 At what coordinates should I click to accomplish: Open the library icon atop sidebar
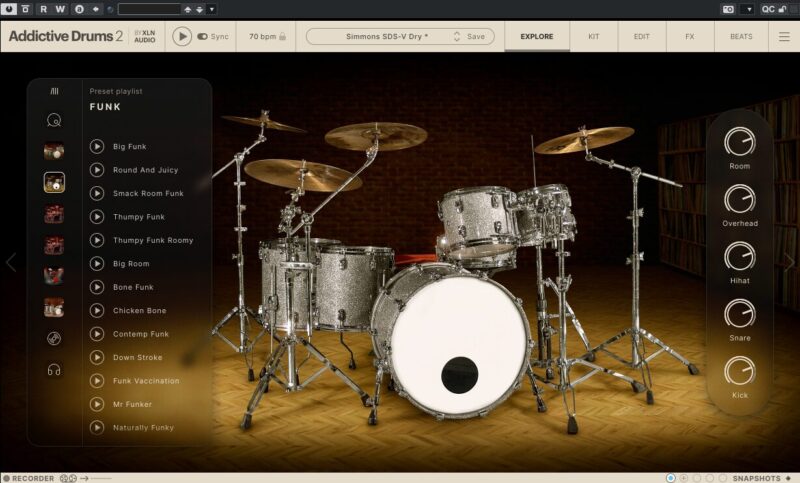[x=54, y=91]
